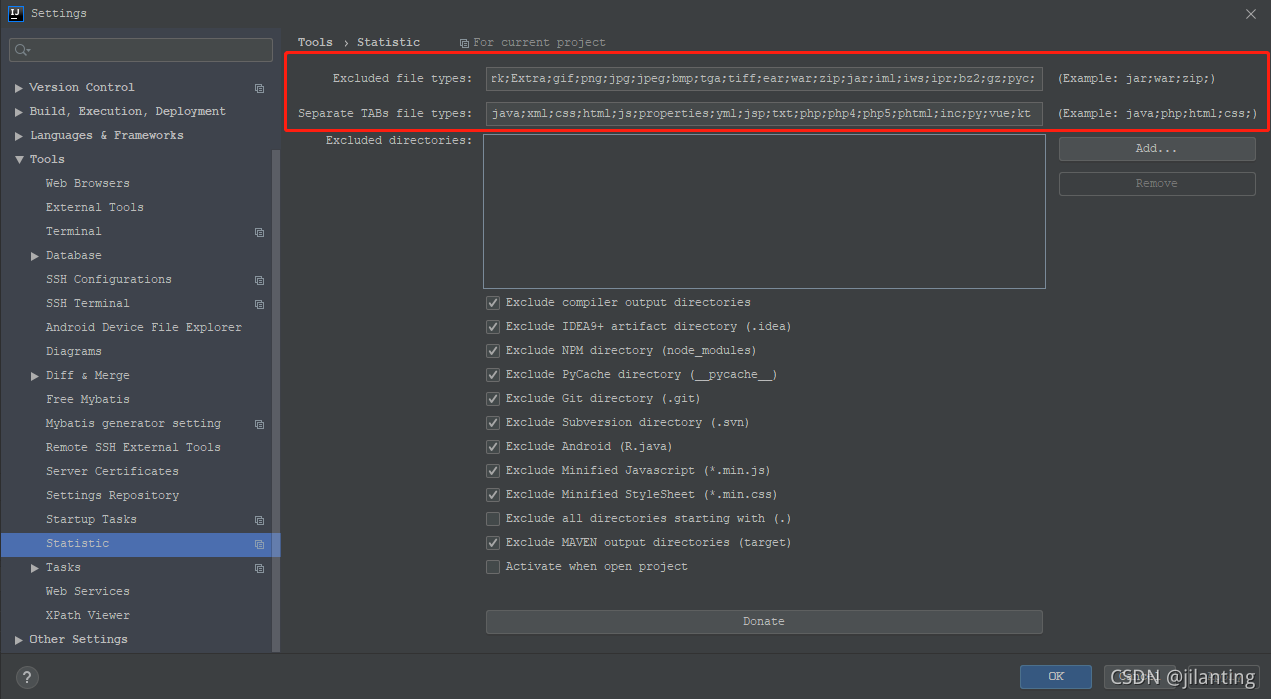Expand the Diff & Merge node

(x=36, y=376)
